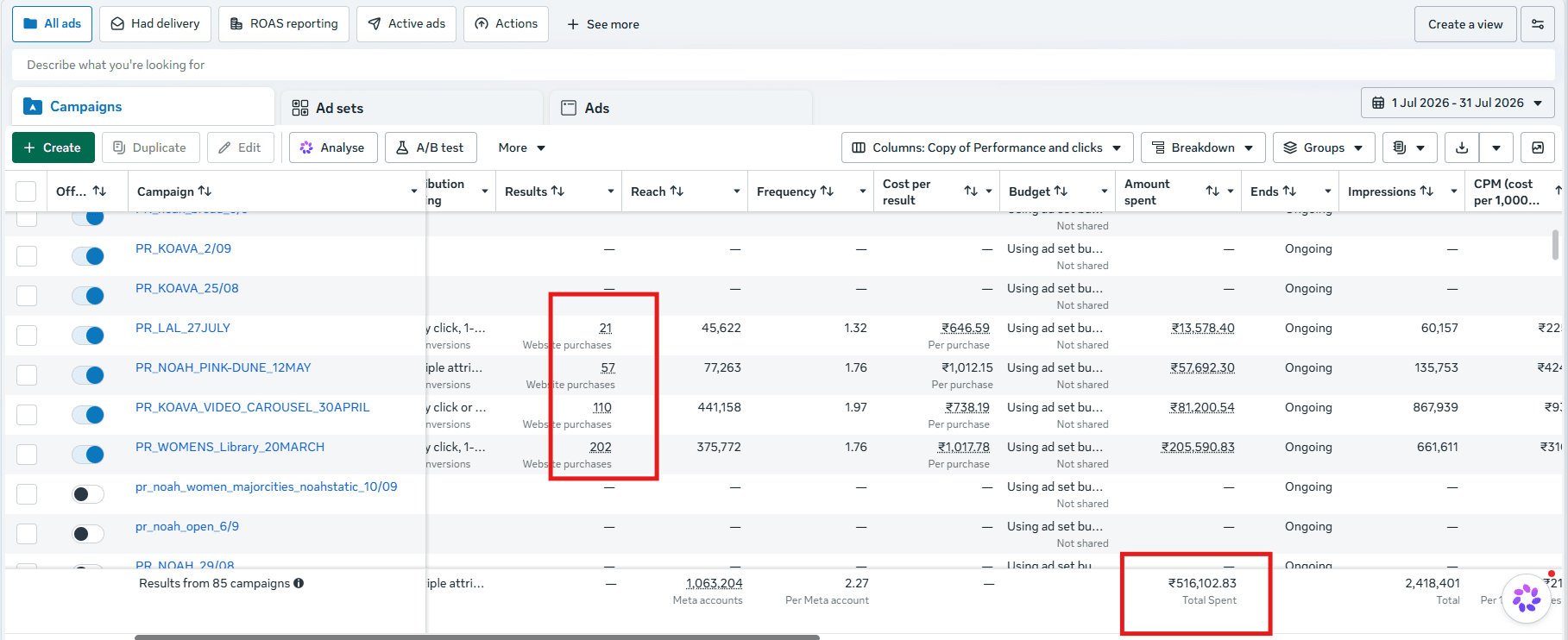Sort by Reach column arrows icon
The height and width of the screenshot is (640, 1568).
[x=677, y=191]
